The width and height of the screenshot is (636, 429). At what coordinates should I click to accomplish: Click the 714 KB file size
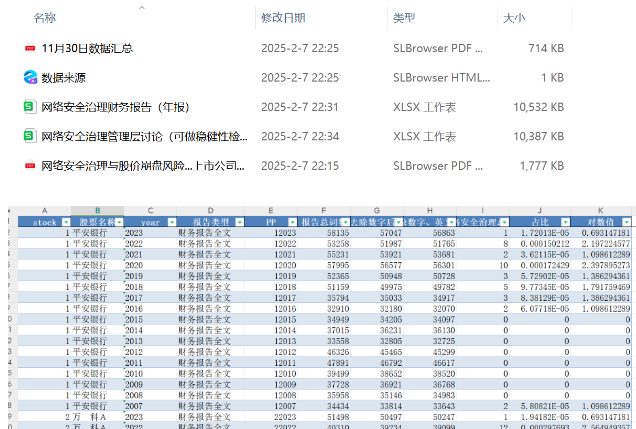546,48
